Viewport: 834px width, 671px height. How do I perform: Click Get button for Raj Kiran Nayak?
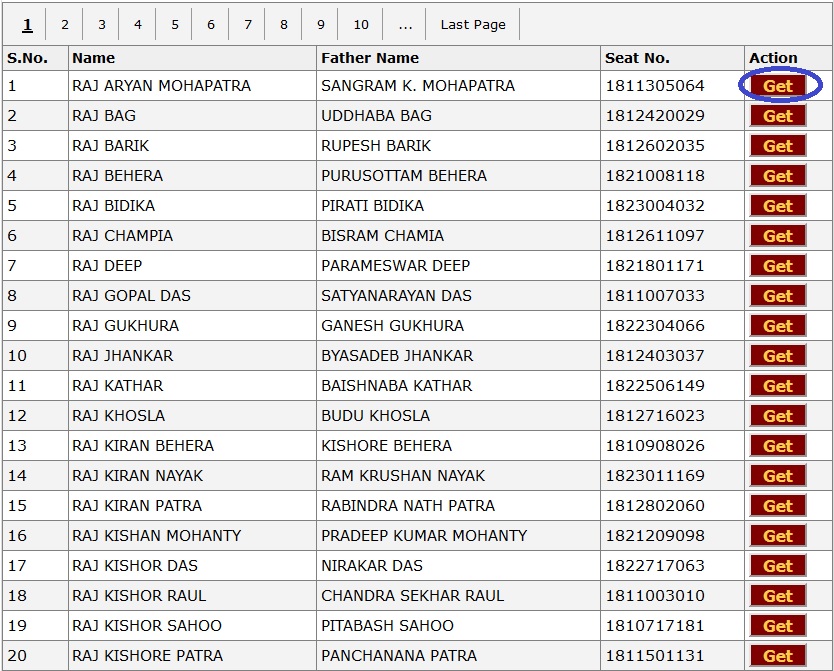click(778, 475)
